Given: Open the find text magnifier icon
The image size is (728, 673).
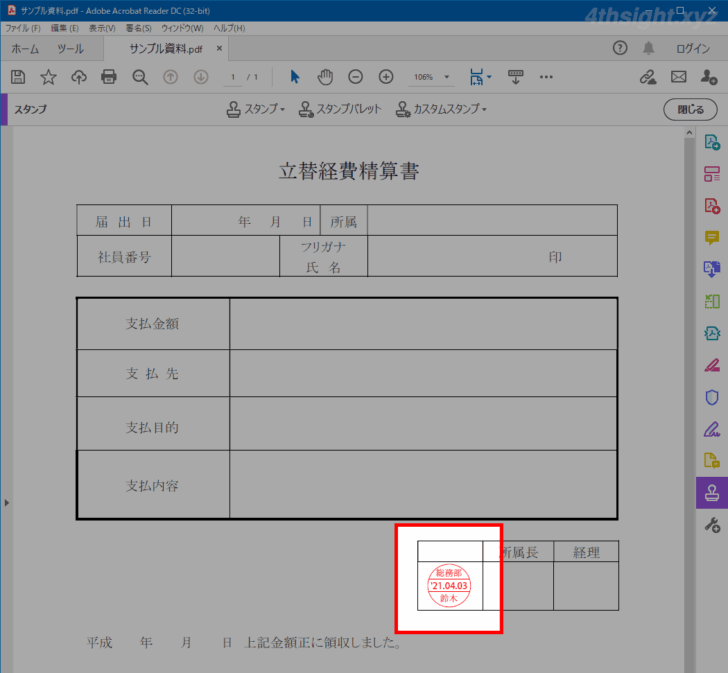Looking at the screenshot, I should click(140, 77).
